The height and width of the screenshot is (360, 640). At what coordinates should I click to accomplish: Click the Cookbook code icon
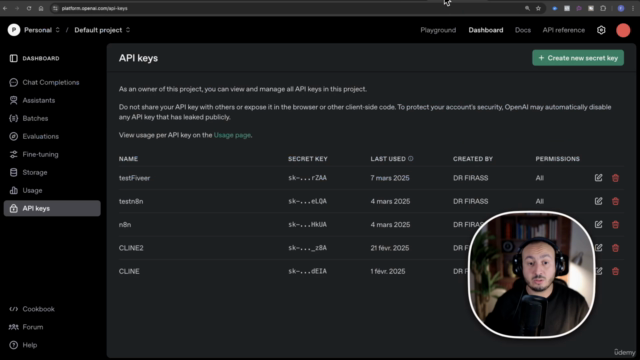[x=13, y=309]
